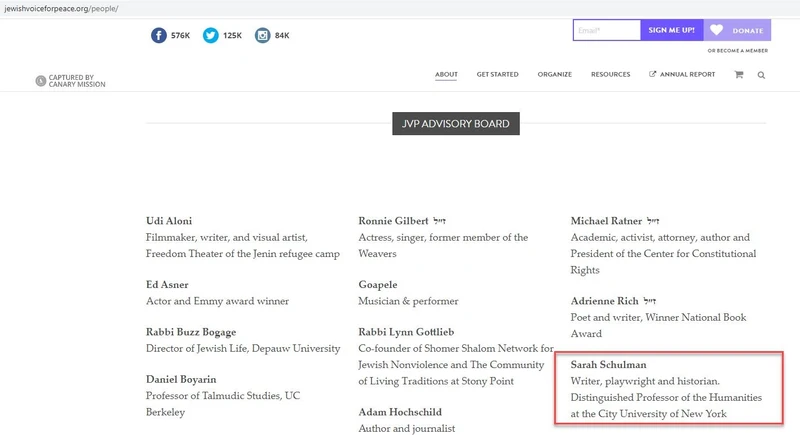The width and height of the screenshot is (800, 435).
Task: Click the Annual Report external link icon
Action: [653, 74]
